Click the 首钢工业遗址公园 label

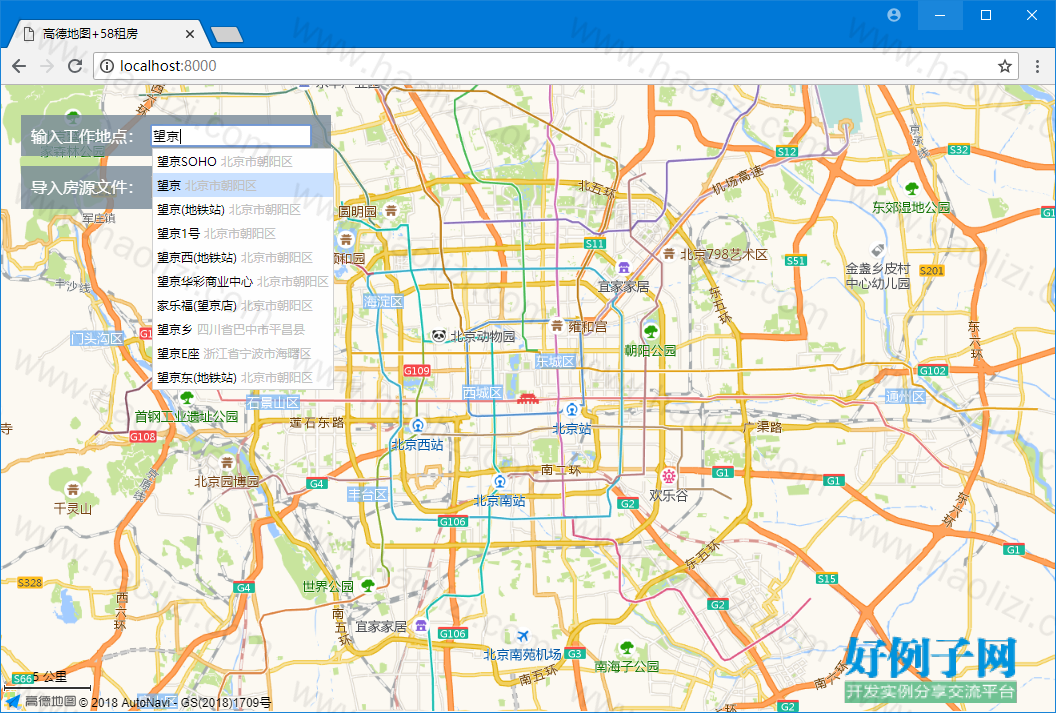pos(187,417)
